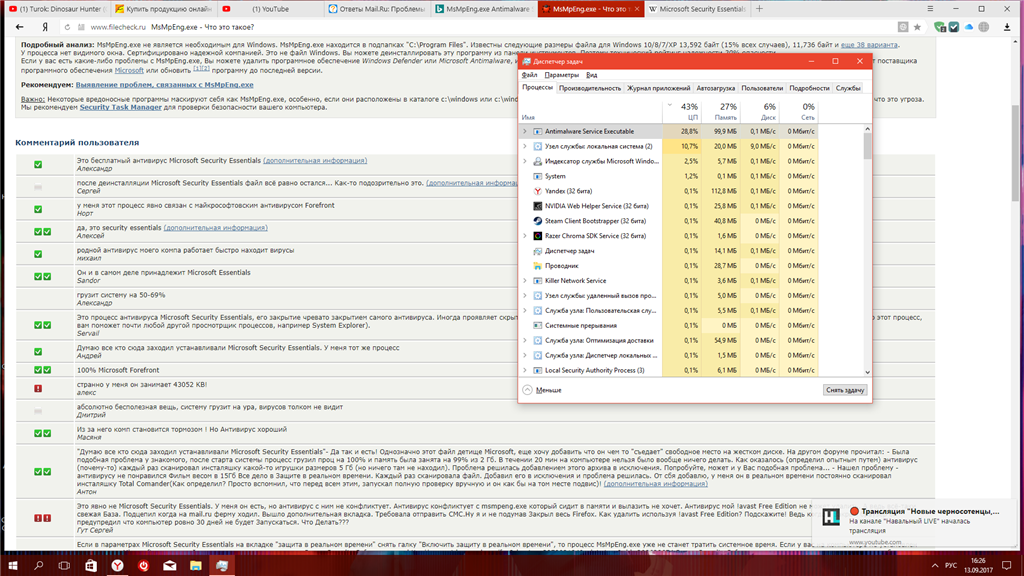
Task: Expand Индексатор службы Microsoft Windows row
Action: pos(524,161)
